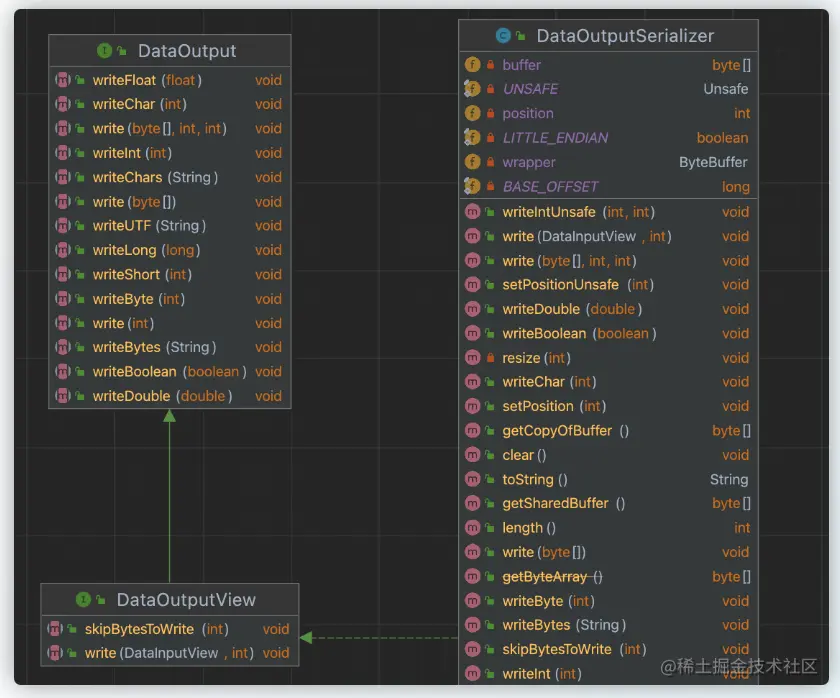Click the static field icon beside BASE_OFFSET

click(x=472, y=186)
